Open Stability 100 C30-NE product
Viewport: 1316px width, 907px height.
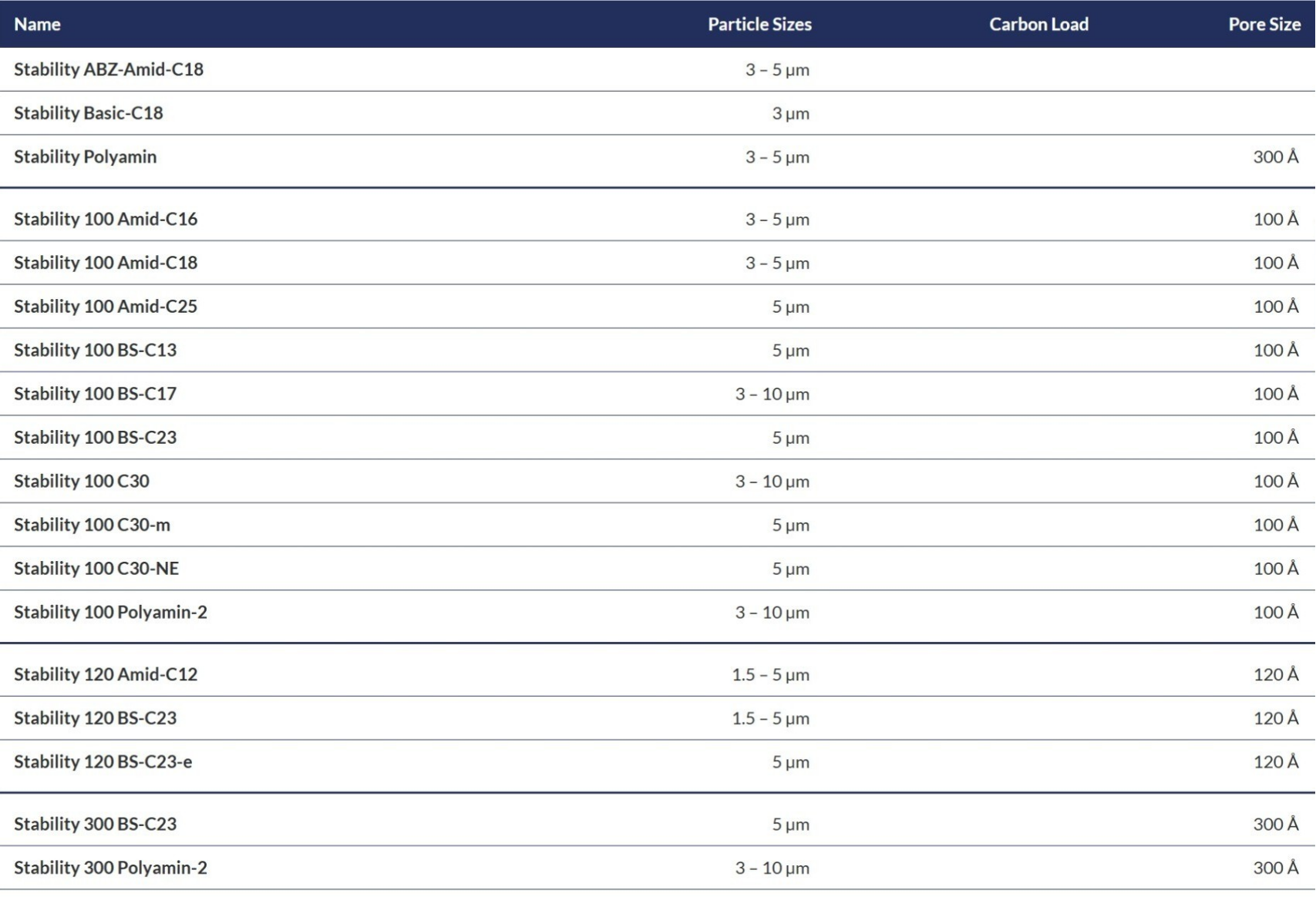pyautogui.click(x=96, y=569)
